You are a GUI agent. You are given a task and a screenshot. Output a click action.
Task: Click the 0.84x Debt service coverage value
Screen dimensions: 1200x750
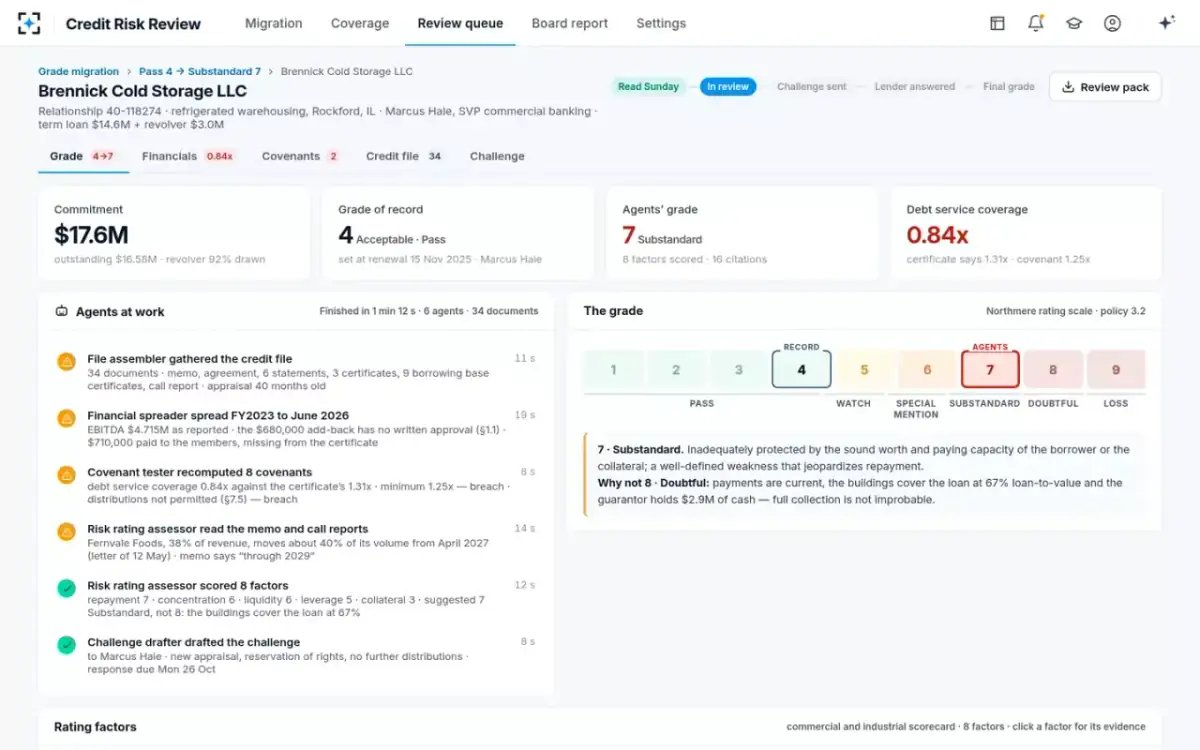tap(937, 235)
